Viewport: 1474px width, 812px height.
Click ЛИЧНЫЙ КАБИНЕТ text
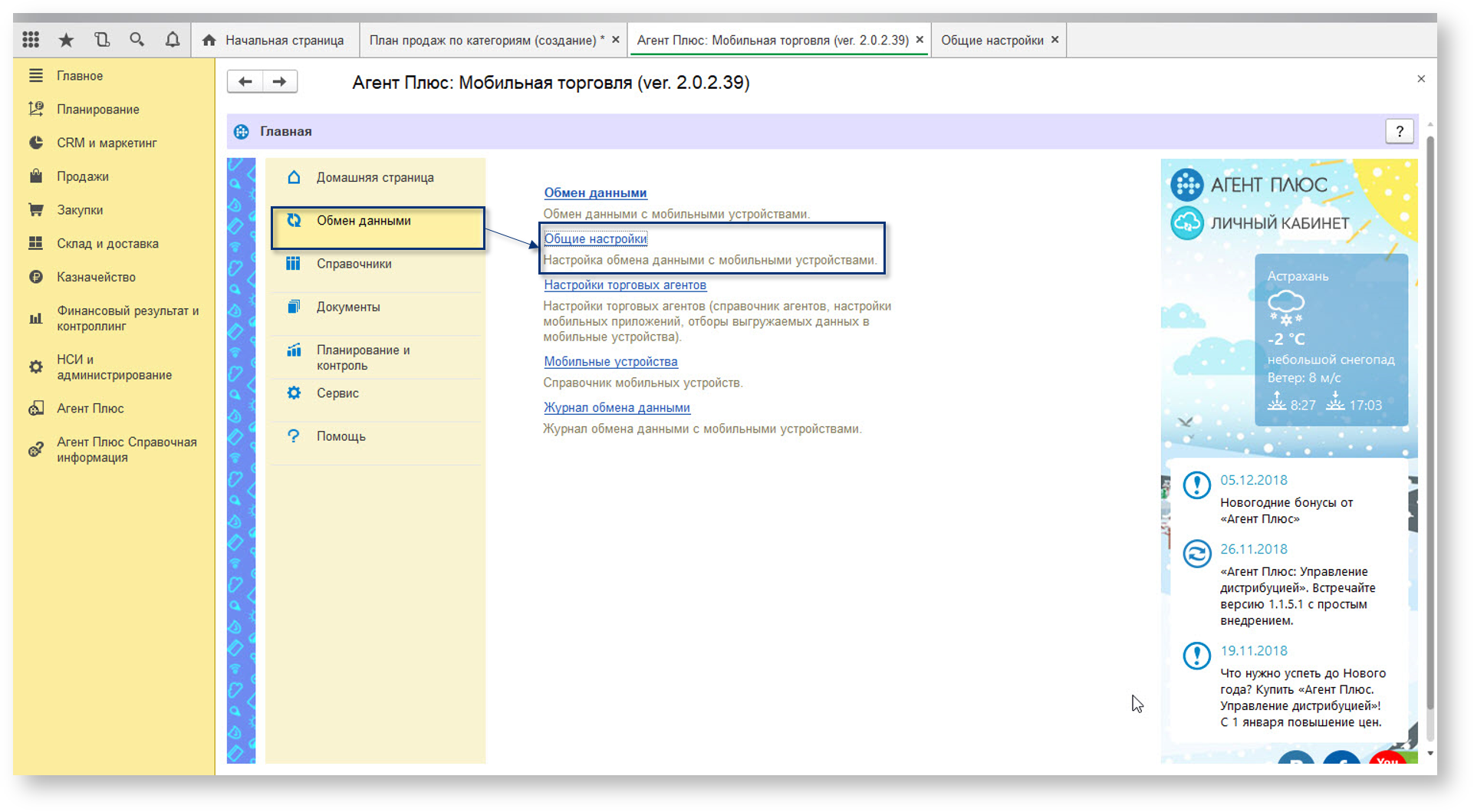point(1280,223)
